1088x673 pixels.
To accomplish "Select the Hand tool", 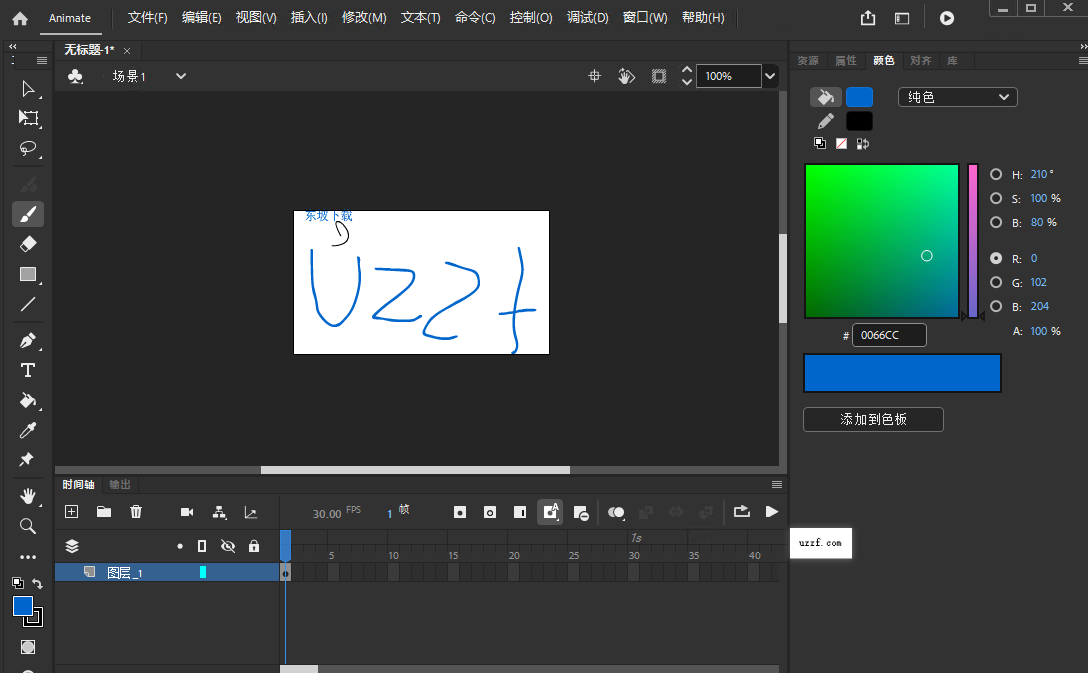I will click(28, 496).
